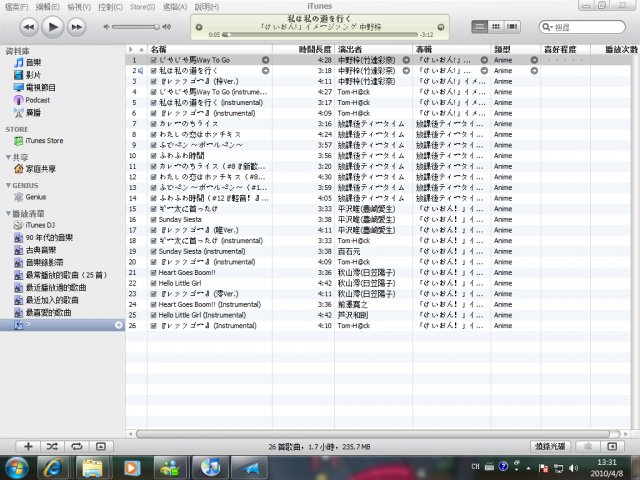
Task: Open Genius in sidebar
Action: 30,197
